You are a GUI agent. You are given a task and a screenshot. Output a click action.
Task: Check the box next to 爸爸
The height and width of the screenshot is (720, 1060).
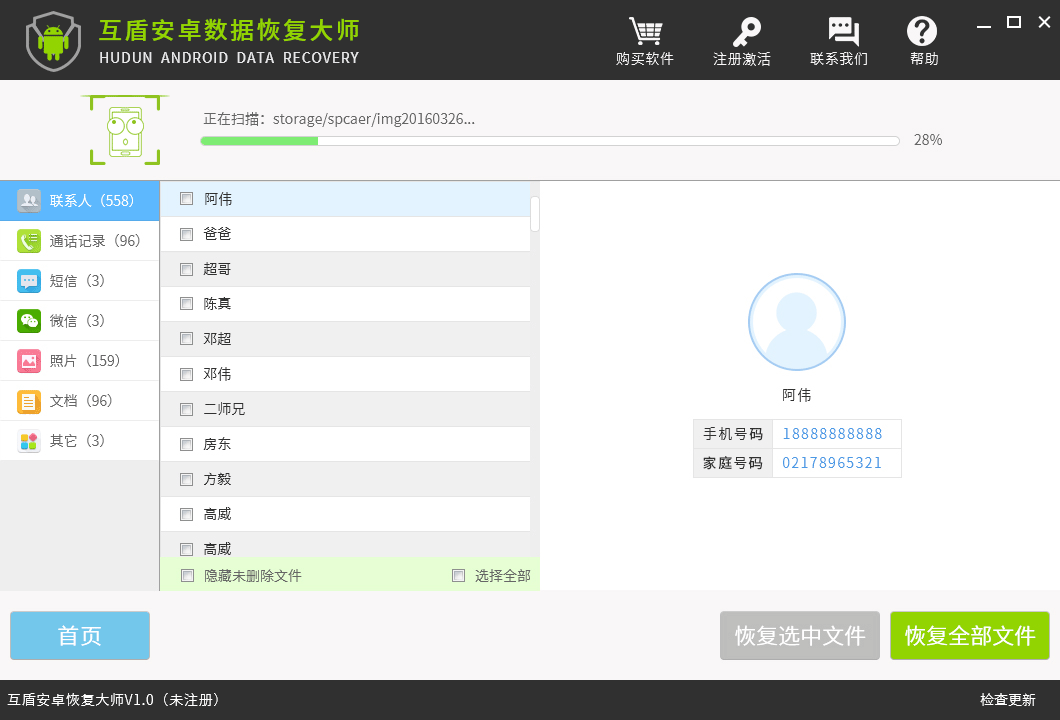(x=186, y=234)
